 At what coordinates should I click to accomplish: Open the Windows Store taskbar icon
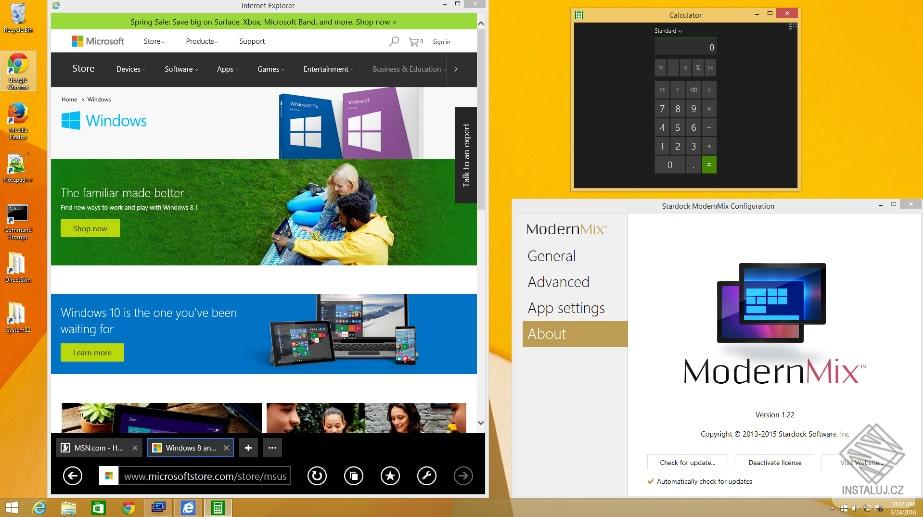98,508
